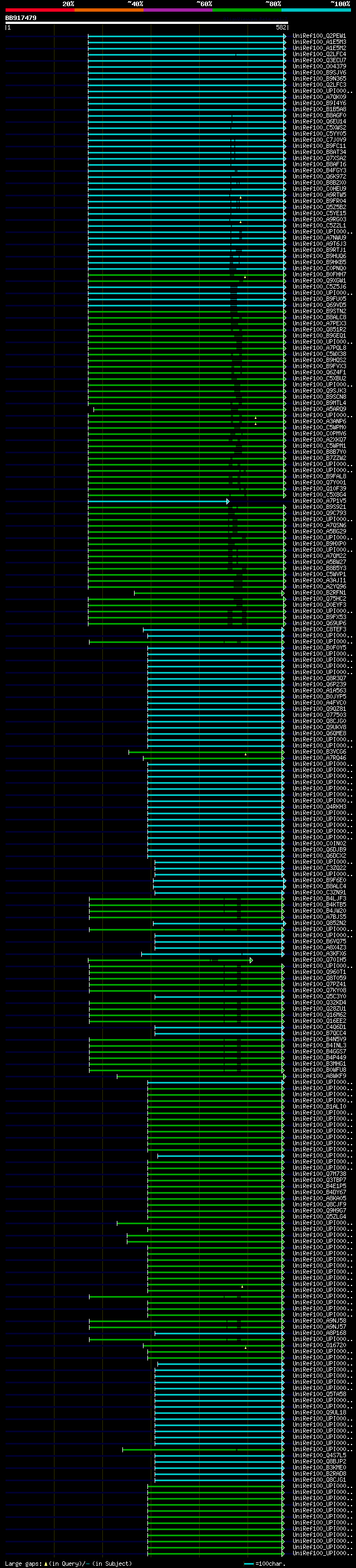The height and width of the screenshot is (1568, 356).
Task: Click the ~40% scale label
Action: point(135,4)
